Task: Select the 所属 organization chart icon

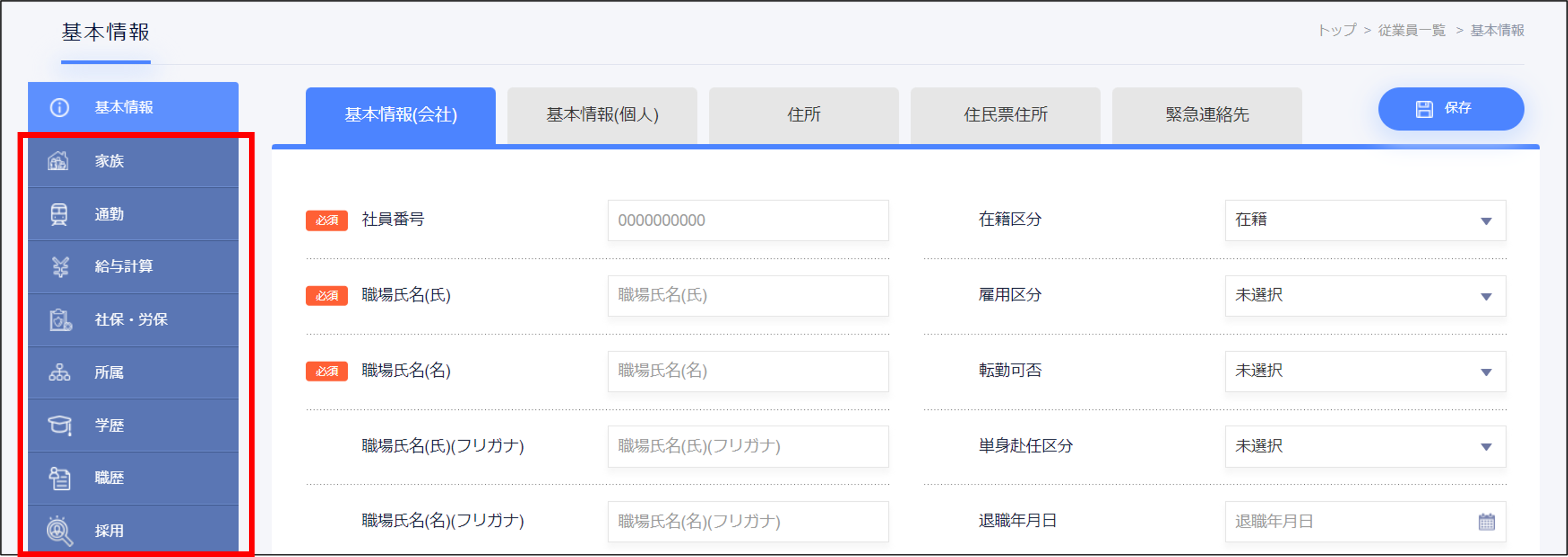Action: (60, 372)
